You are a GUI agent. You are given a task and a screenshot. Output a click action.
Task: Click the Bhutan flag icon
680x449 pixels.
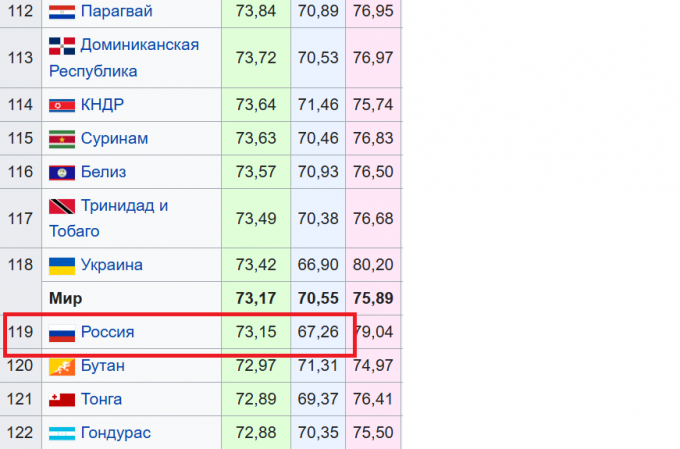[x=62, y=366]
